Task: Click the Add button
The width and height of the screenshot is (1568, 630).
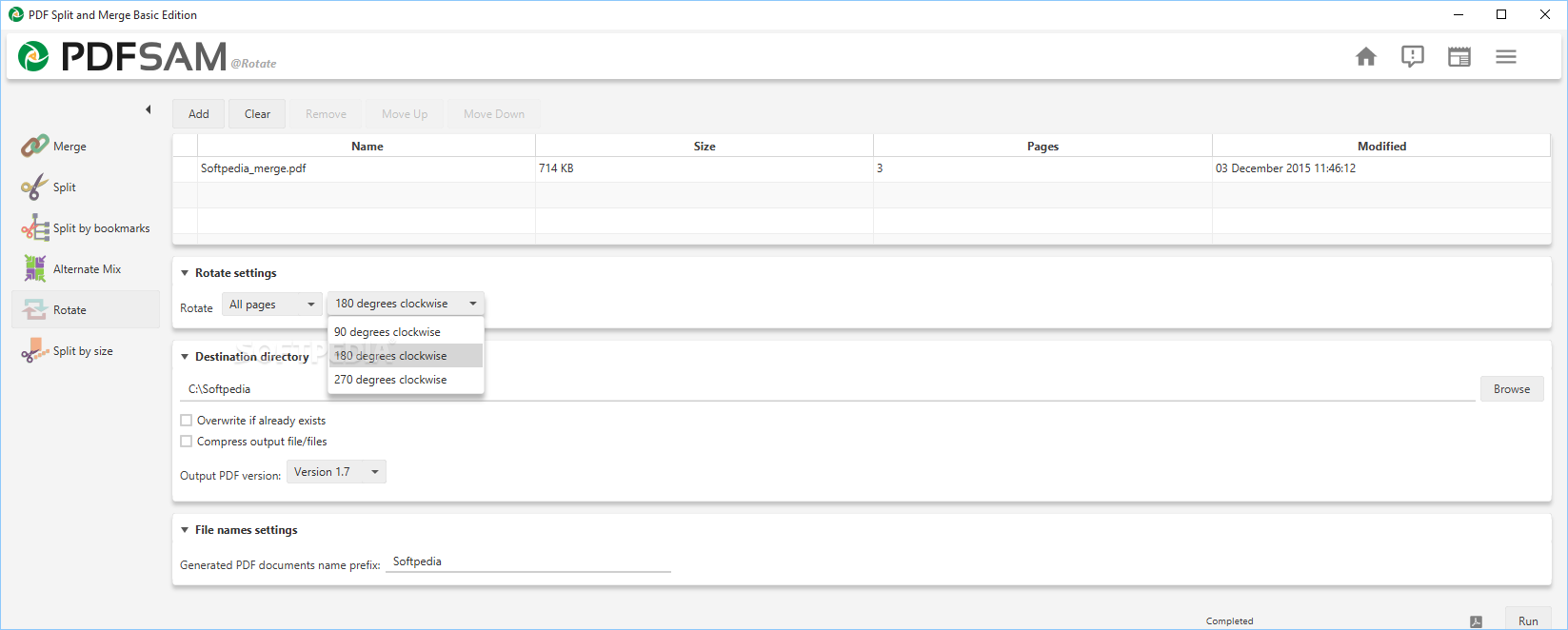Action: [x=198, y=114]
